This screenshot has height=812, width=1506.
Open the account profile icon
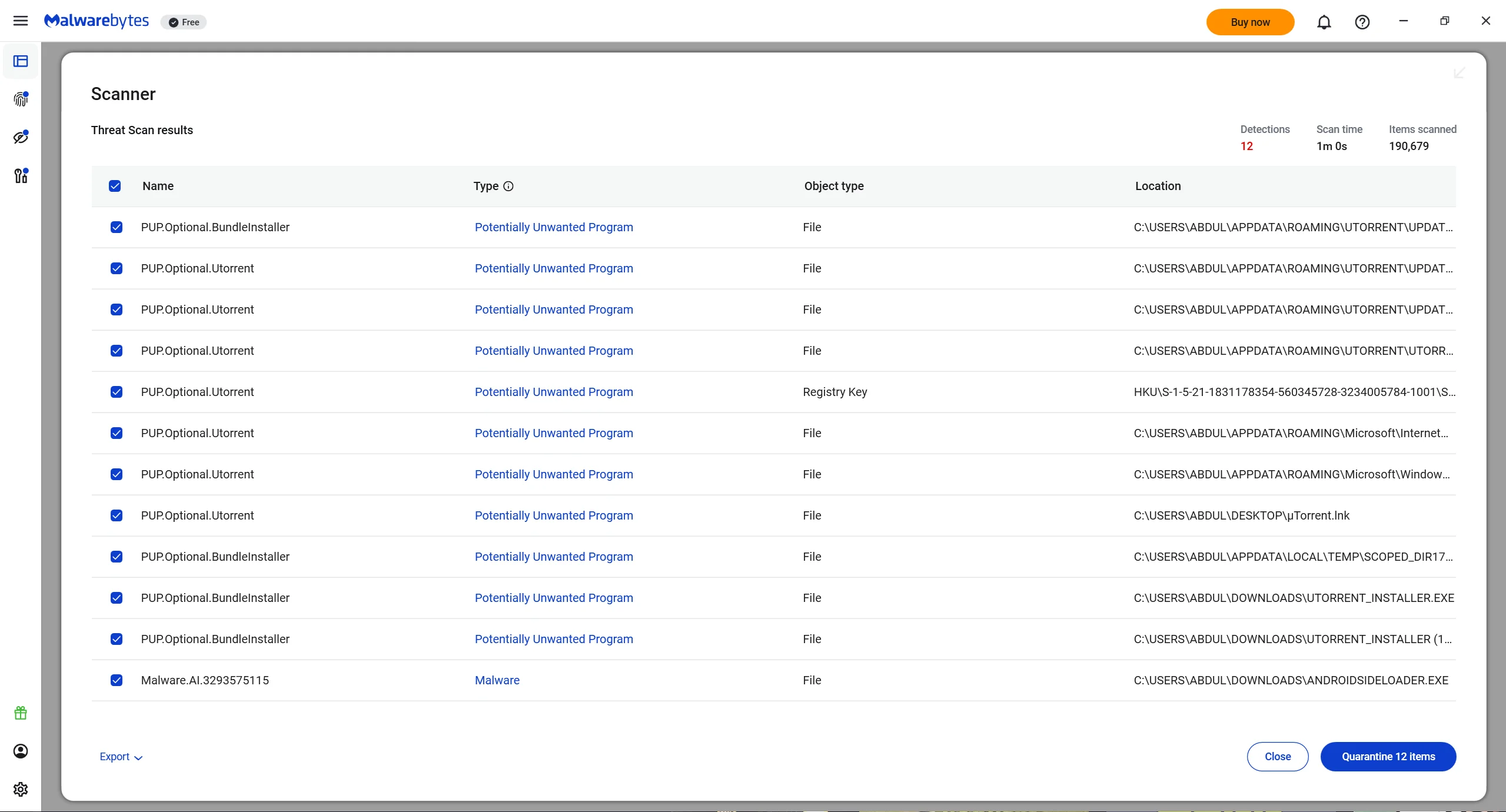click(21, 751)
